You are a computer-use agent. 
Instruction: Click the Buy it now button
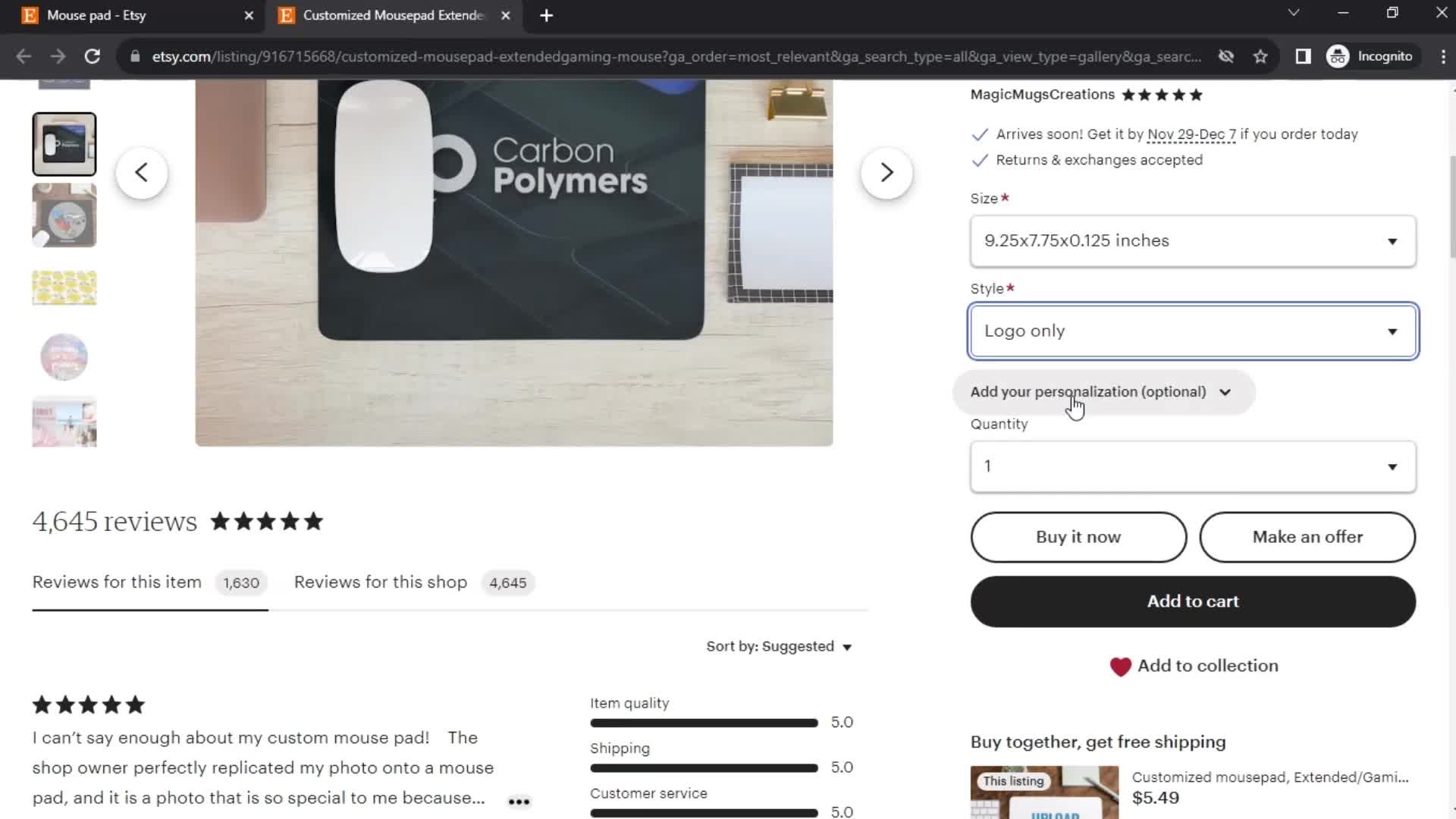pos(1078,536)
